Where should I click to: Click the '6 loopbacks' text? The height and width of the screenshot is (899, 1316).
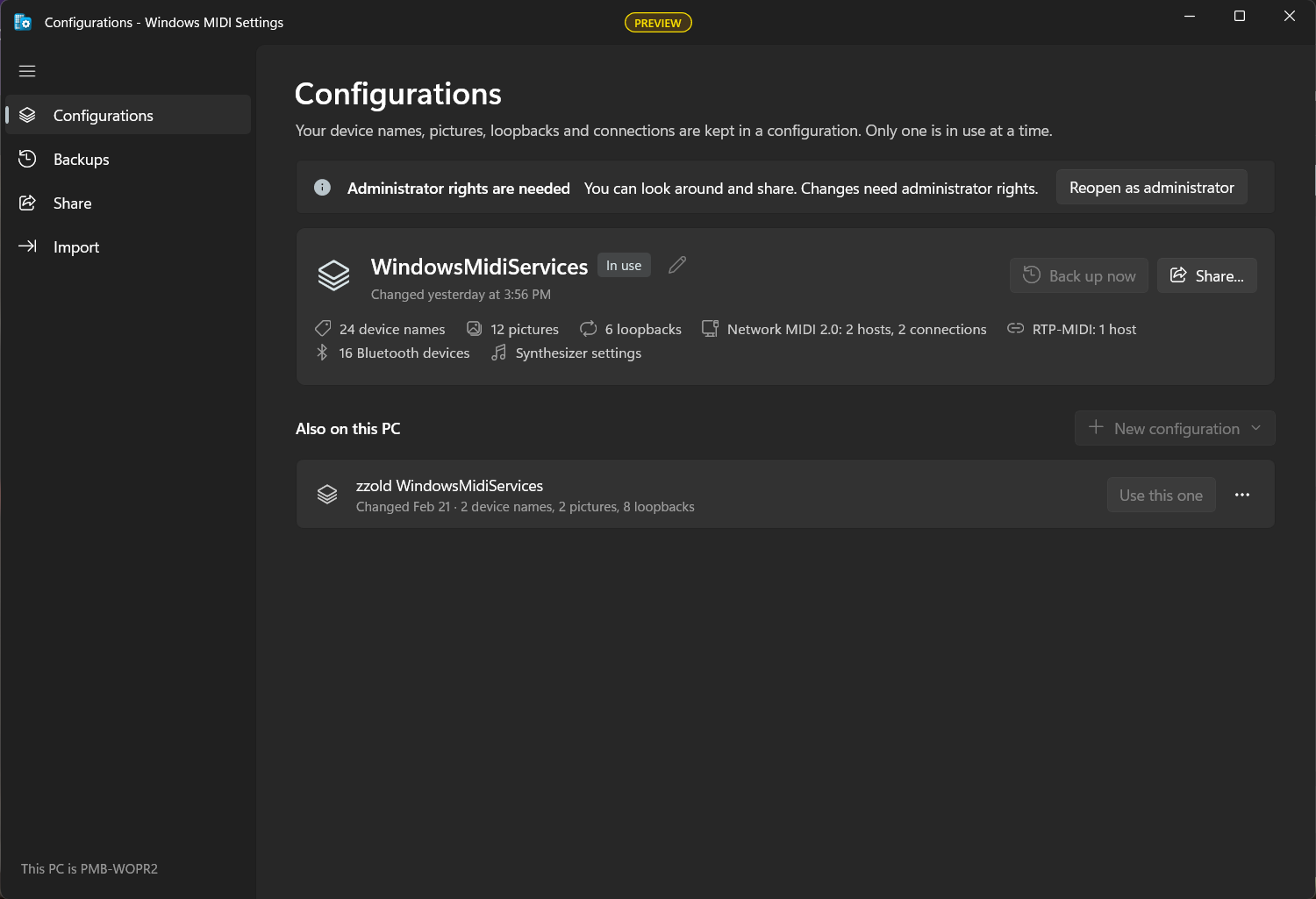pos(643,329)
